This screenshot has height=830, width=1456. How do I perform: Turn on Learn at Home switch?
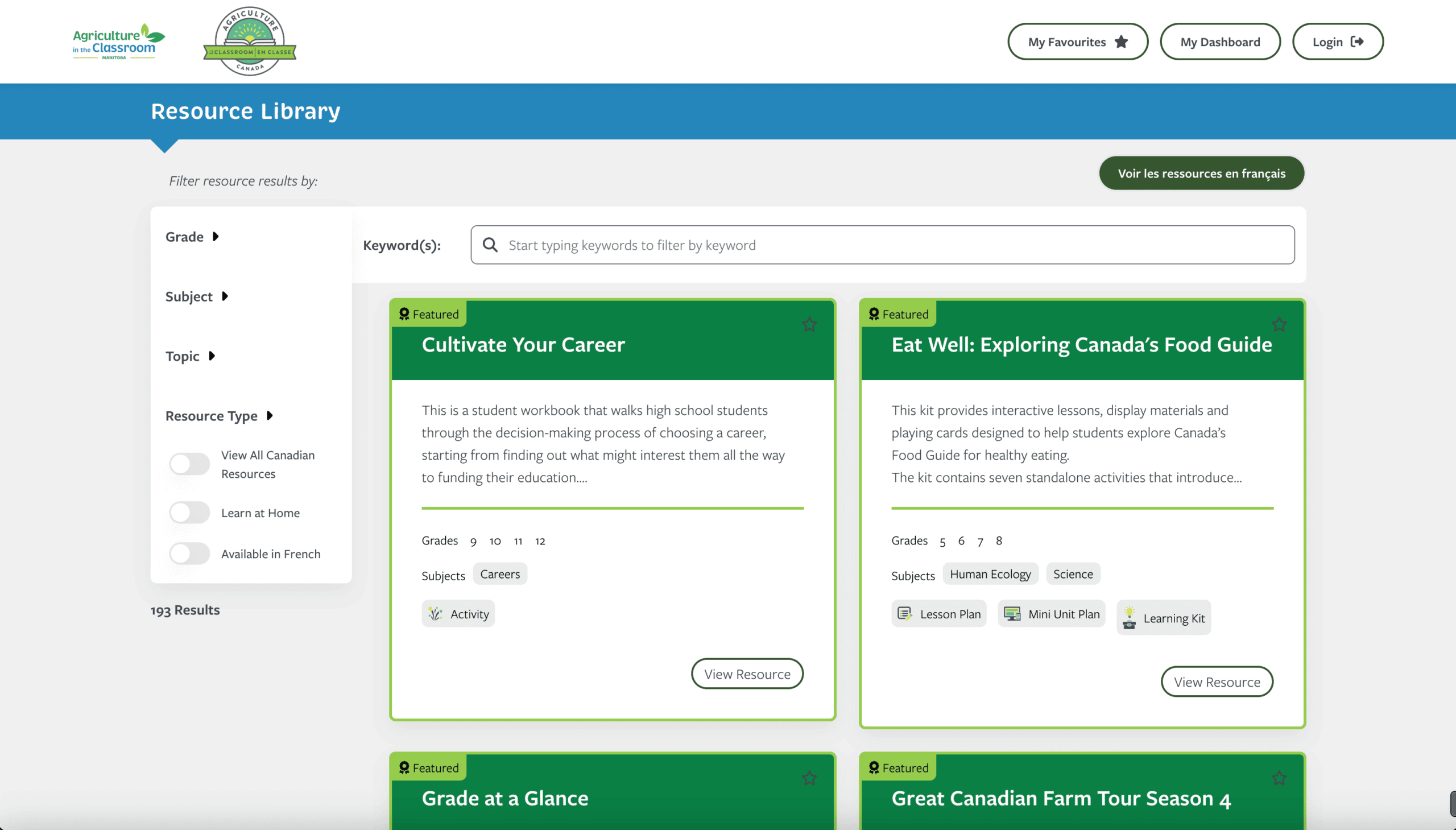(x=189, y=513)
